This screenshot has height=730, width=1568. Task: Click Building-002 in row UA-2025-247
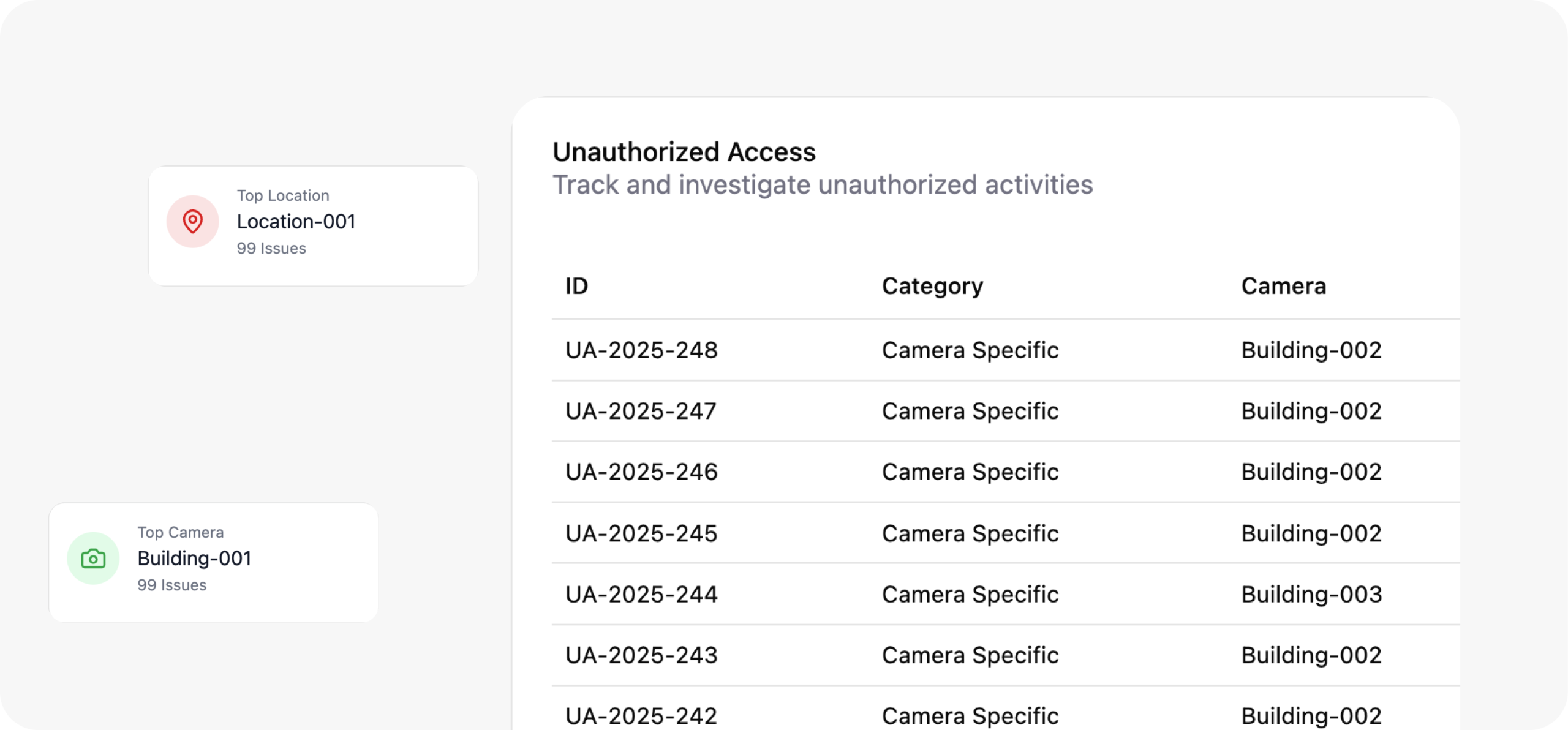[1311, 411]
